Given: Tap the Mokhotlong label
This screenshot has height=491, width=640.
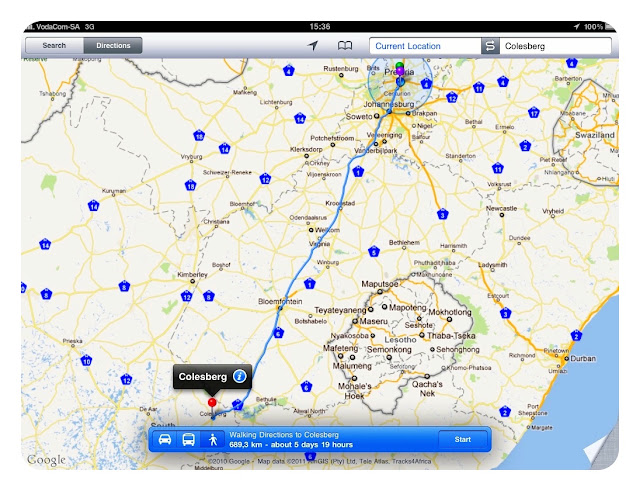Looking at the screenshot, I should [x=449, y=312].
